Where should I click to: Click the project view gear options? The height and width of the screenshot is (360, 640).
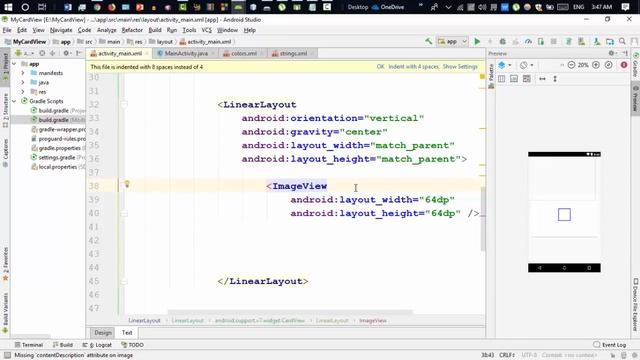(x=67, y=53)
